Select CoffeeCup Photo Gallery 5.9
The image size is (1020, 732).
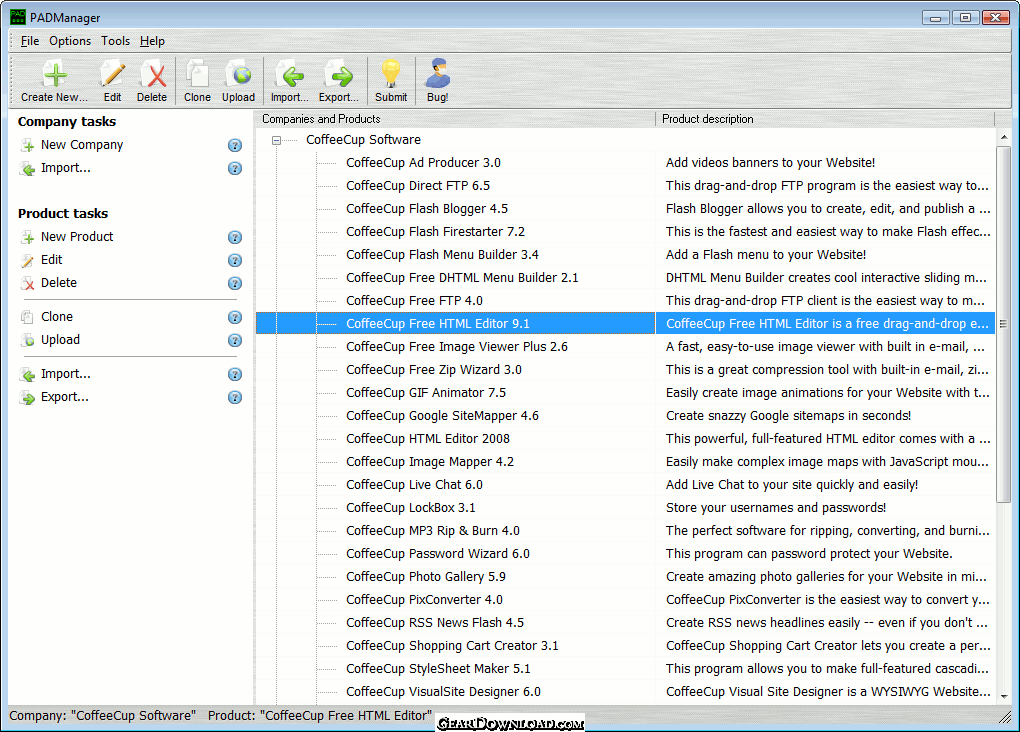[426, 576]
